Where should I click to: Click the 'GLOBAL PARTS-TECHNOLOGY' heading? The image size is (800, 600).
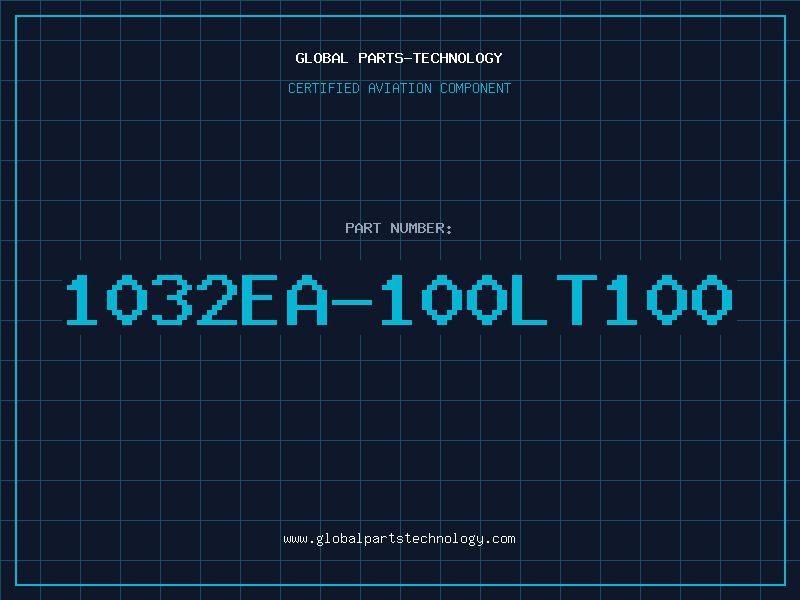tap(399, 58)
